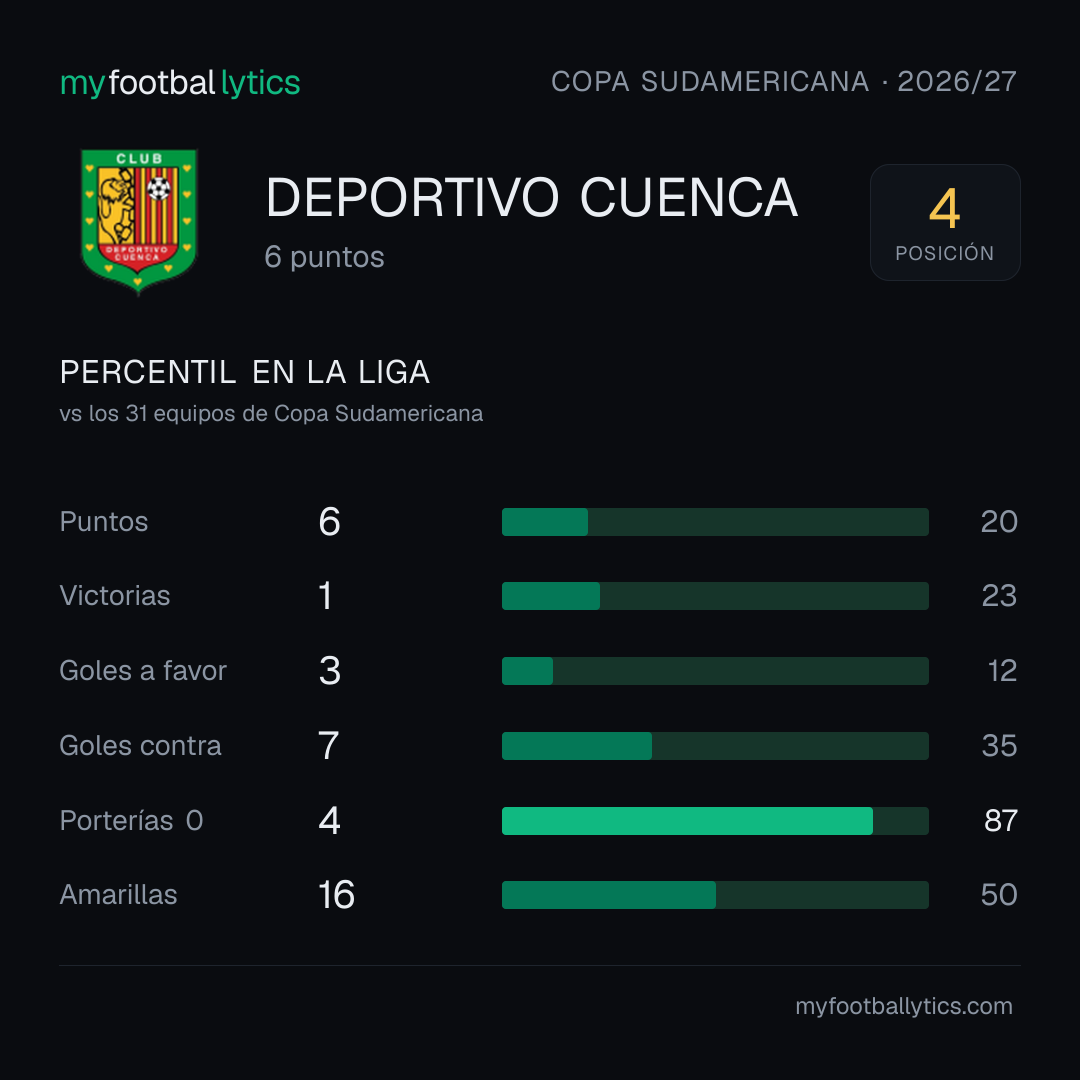Select the Puntos stat label

pos(104,522)
